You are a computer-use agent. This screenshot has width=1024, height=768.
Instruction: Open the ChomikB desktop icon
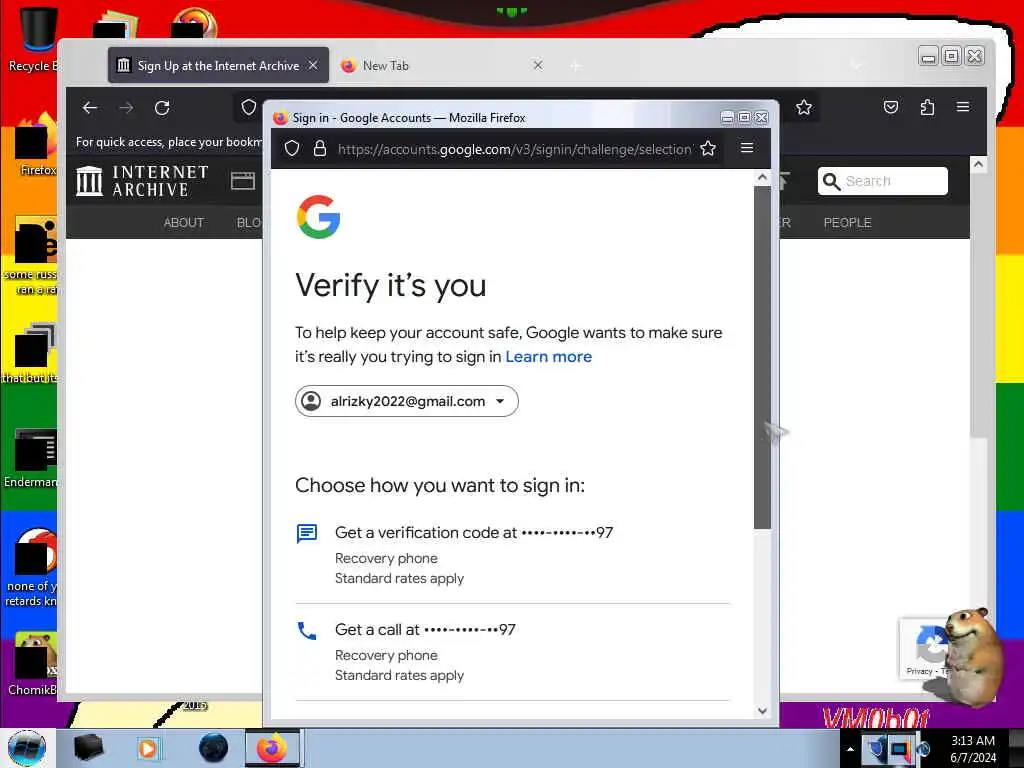pyautogui.click(x=33, y=665)
